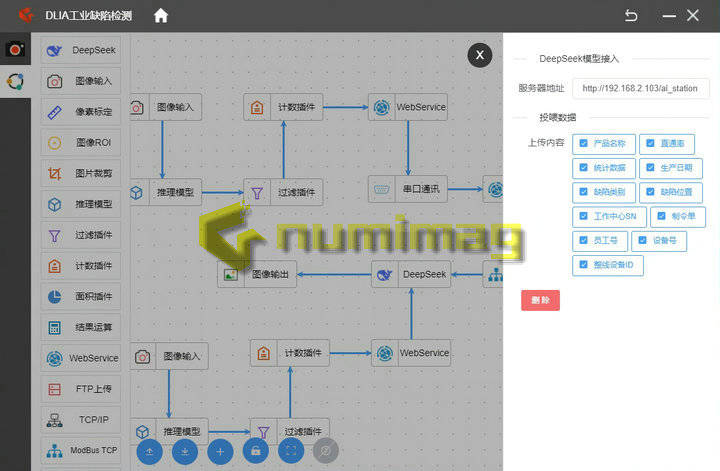Select the DeepSeek component in the palette

(81, 50)
